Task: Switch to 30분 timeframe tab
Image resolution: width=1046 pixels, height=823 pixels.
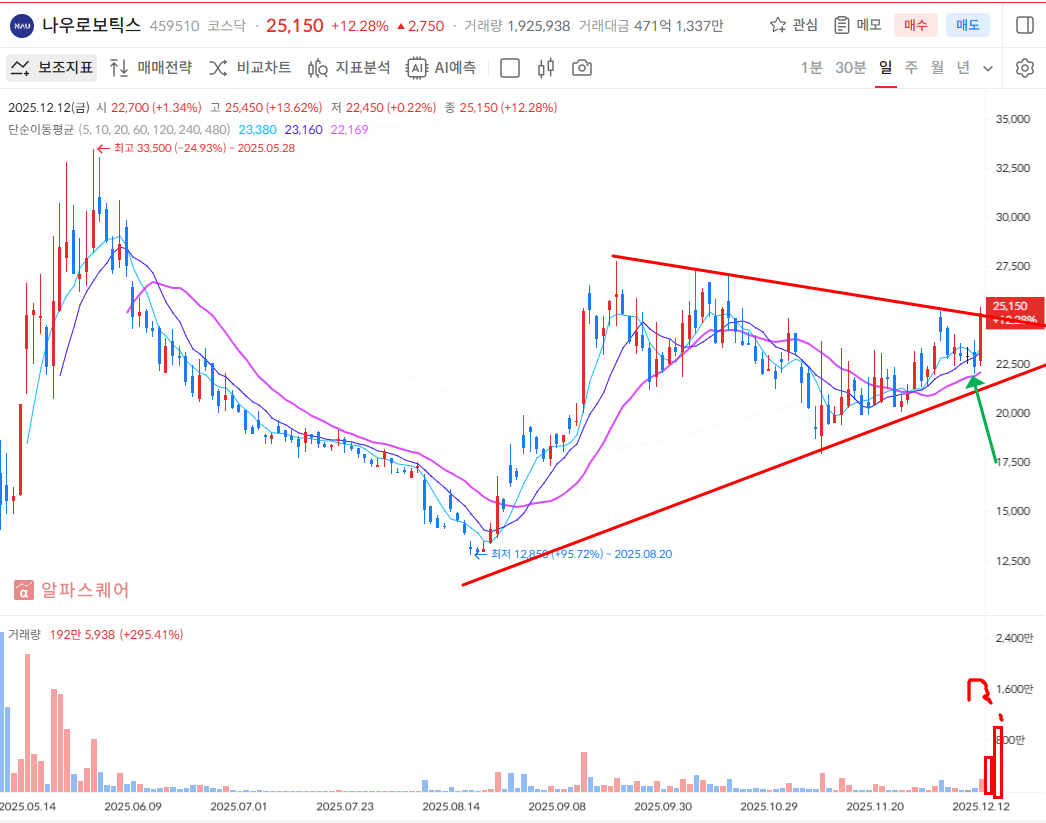Action: click(850, 68)
